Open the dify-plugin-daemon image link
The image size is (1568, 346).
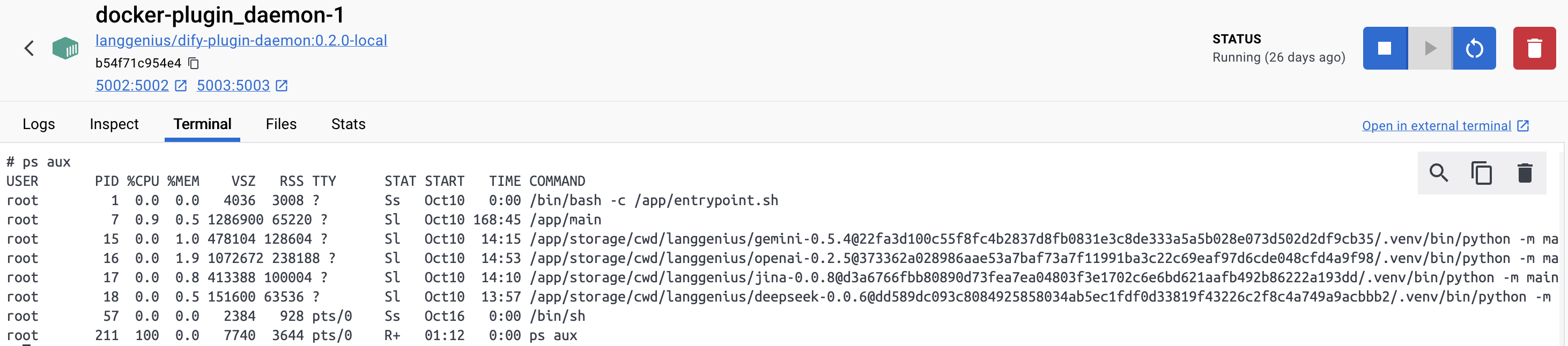(x=241, y=40)
